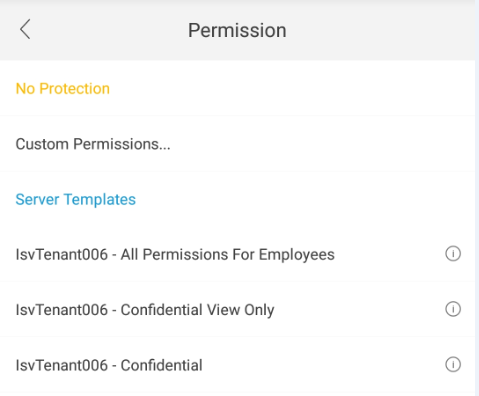Screen dimensions: 479x396
Task: Click the "IsvTenant006" prefix of Confidential row
Action: click(x=62, y=365)
